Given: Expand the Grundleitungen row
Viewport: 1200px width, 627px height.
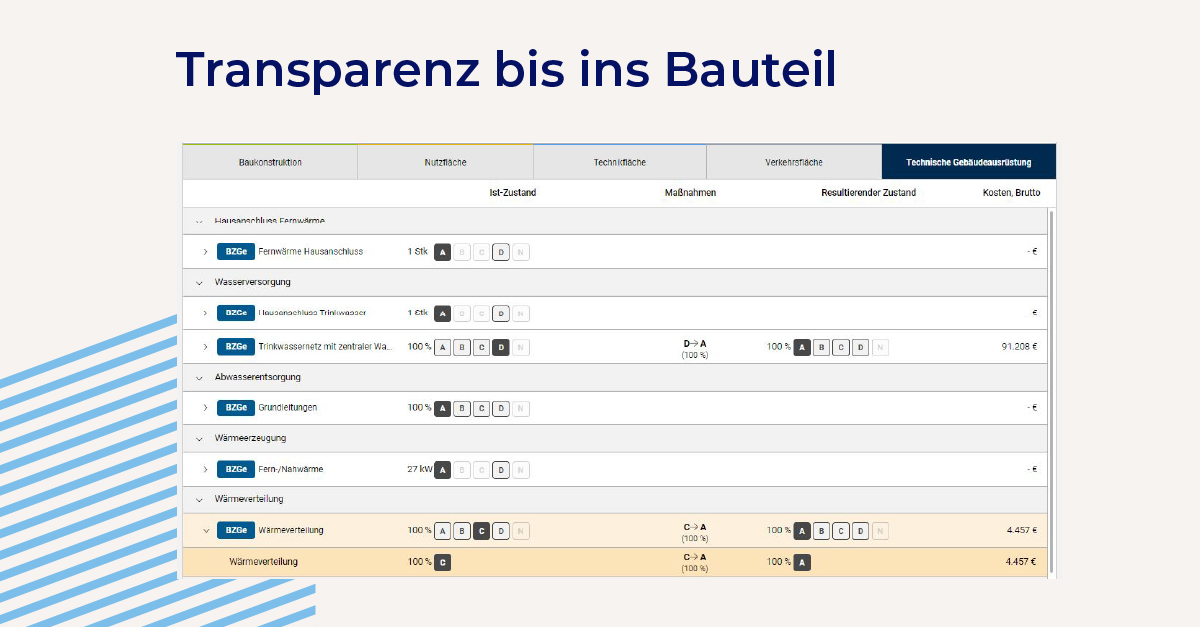Looking at the screenshot, I should (206, 408).
